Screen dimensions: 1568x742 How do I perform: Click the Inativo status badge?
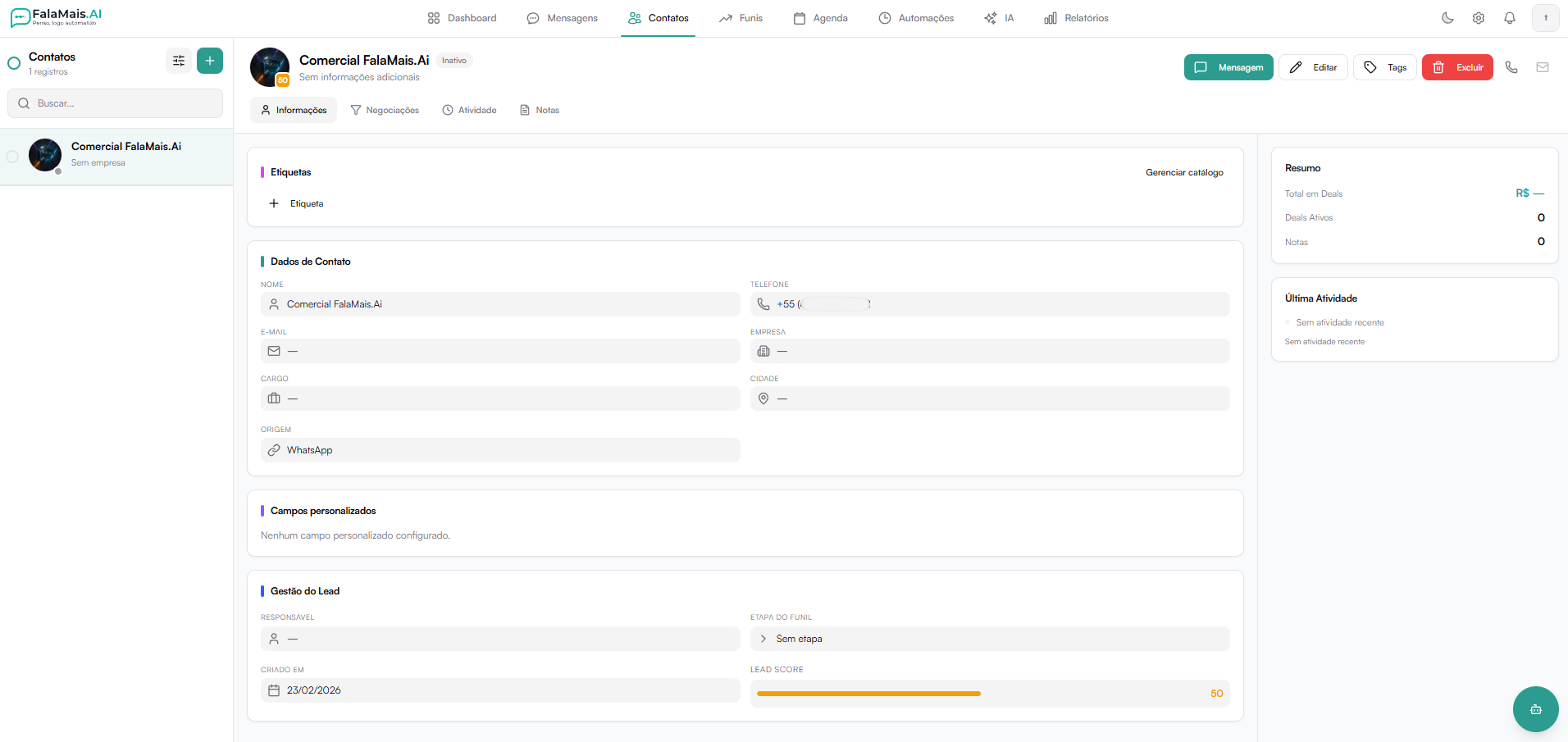pyautogui.click(x=454, y=61)
